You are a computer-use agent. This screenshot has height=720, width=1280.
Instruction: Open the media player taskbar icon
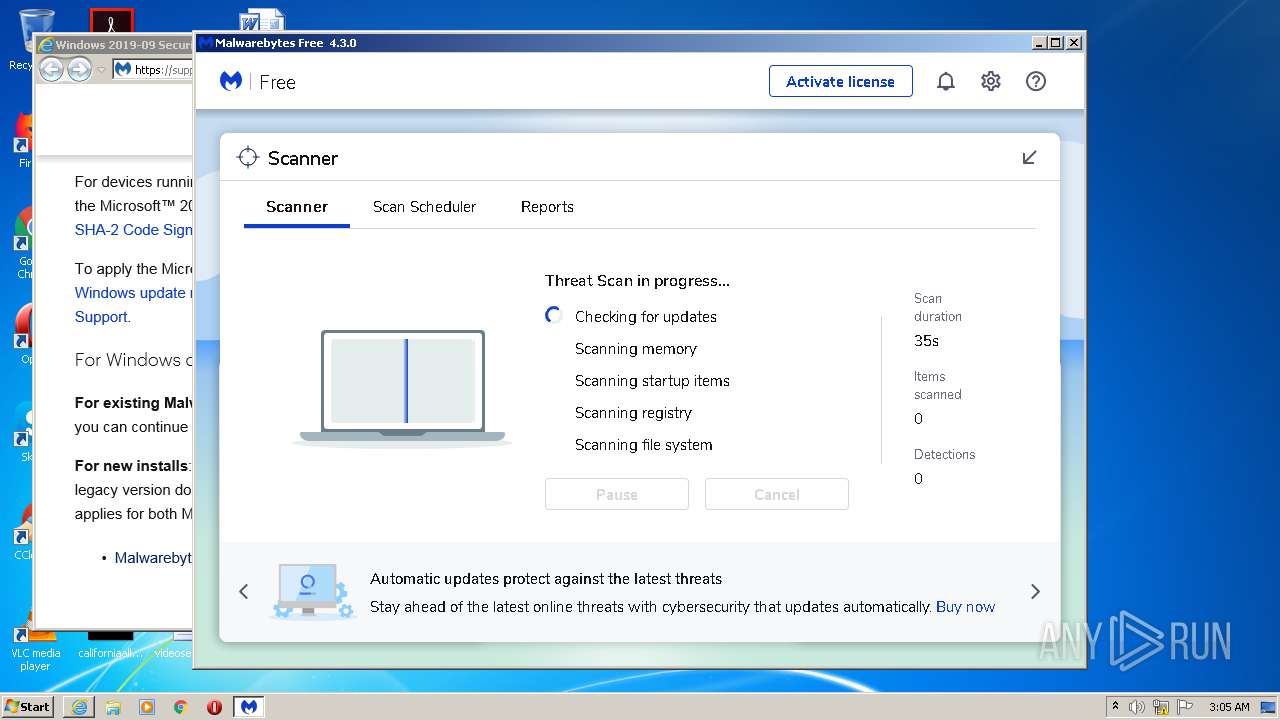point(147,706)
